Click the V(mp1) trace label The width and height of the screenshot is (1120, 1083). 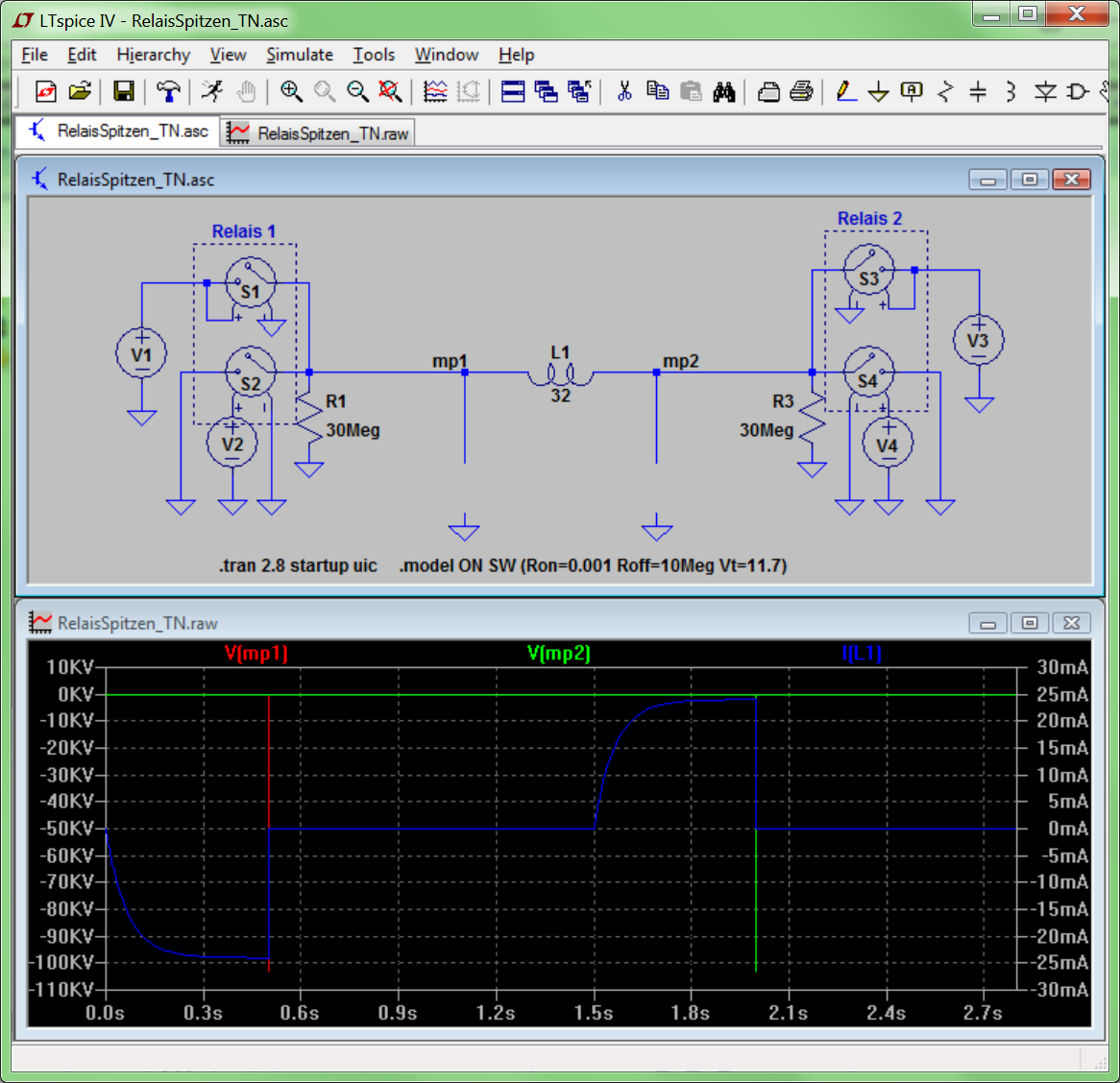pyautogui.click(x=256, y=654)
